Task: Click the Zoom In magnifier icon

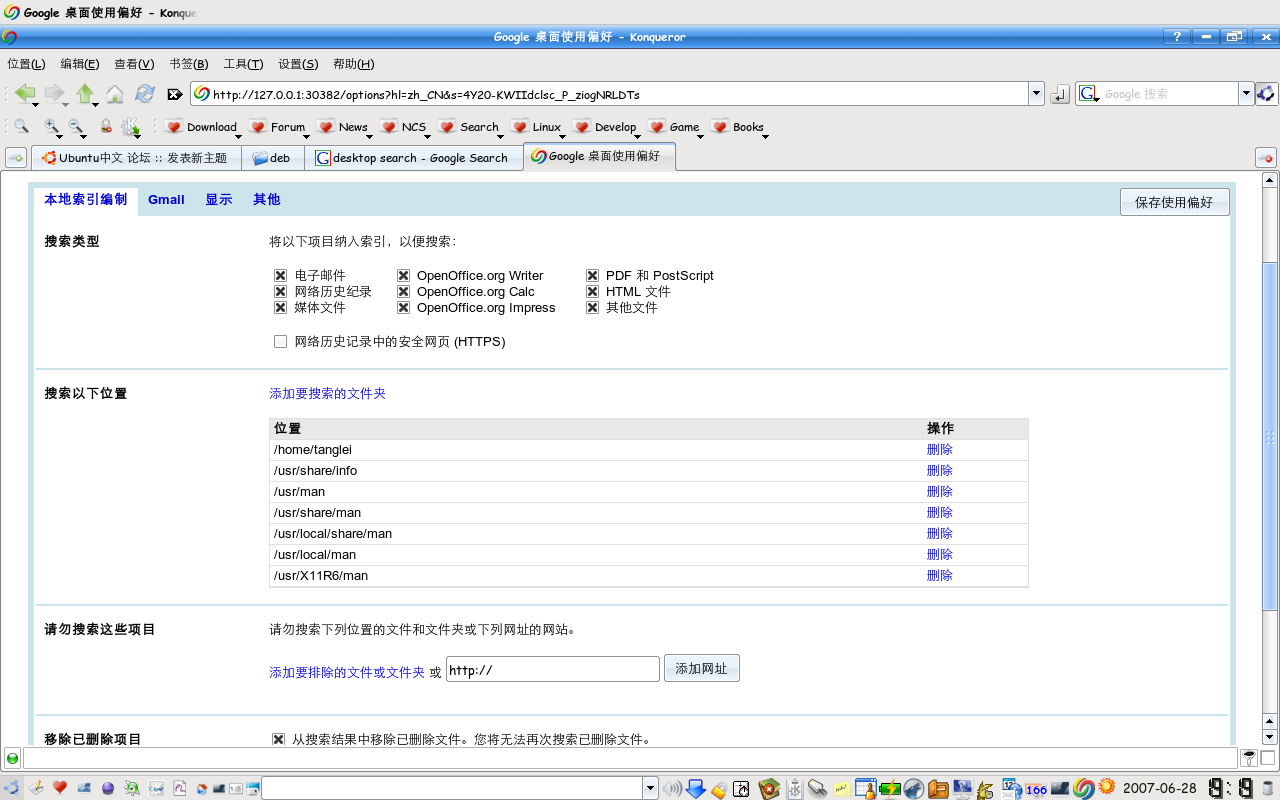Action: point(51,127)
